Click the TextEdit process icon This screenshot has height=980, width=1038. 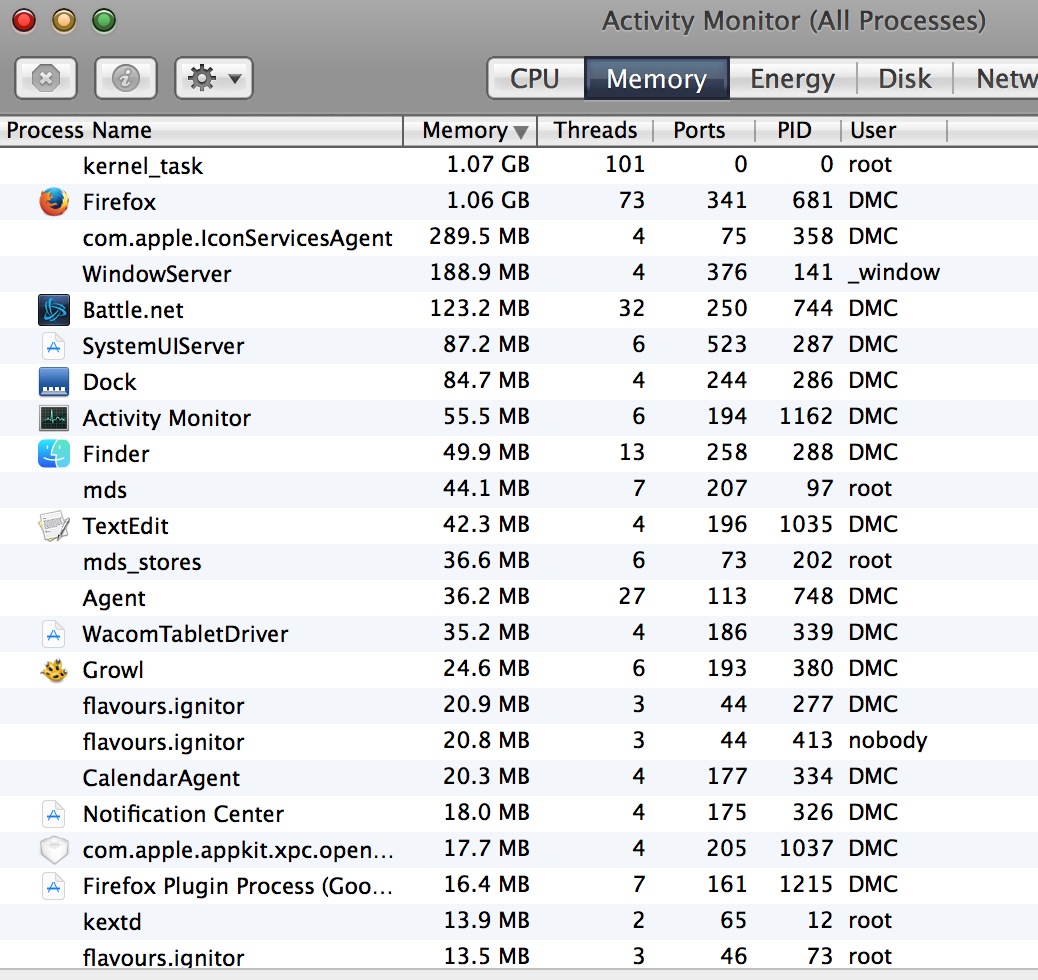tap(53, 526)
